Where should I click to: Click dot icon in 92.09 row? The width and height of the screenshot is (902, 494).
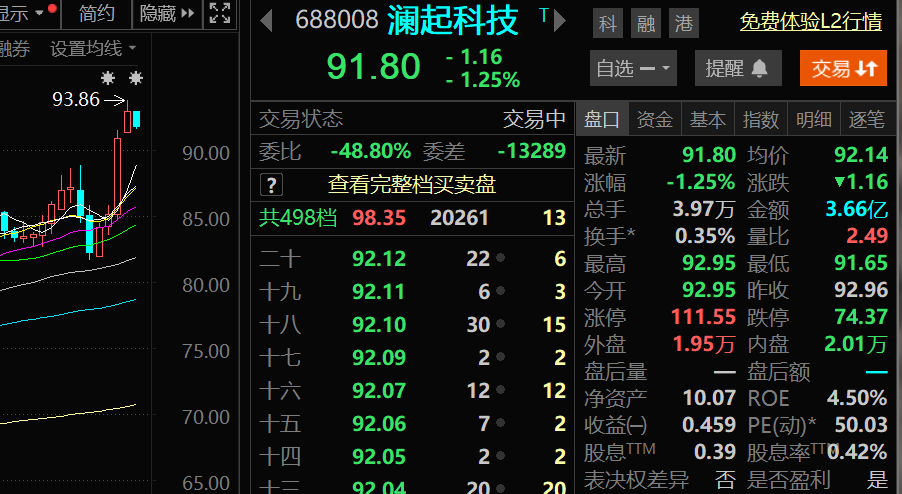(x=500, y=357)
